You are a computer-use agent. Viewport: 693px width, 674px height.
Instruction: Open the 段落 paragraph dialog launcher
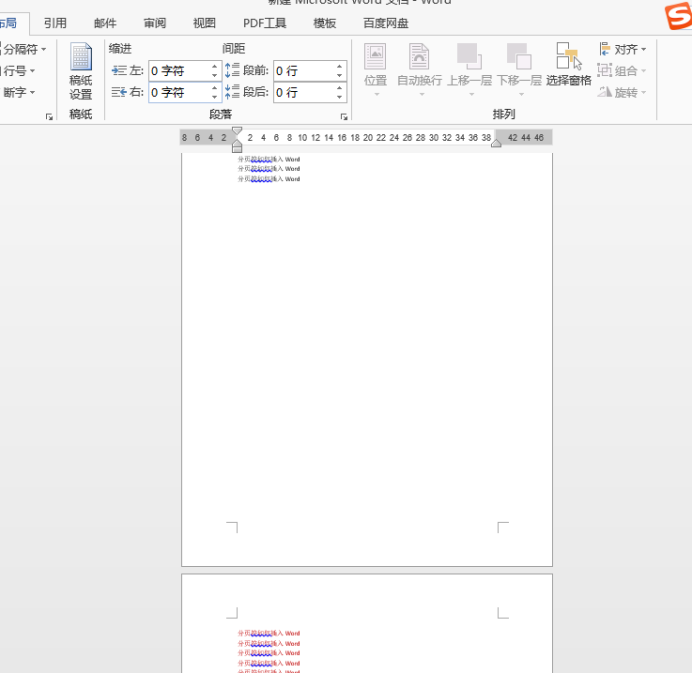[344, 117]
